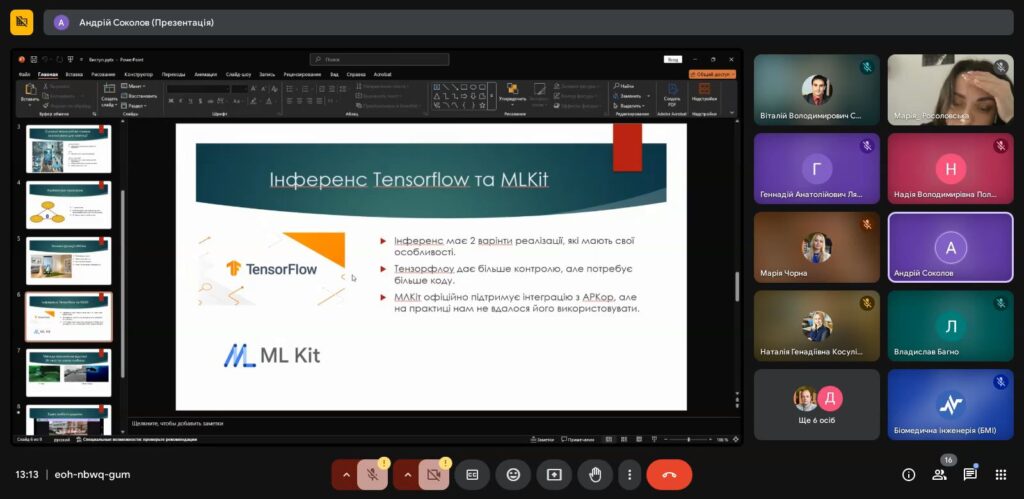The image size is (1024, 499).
Task: Toggle the camera off button in Meet
Action: click(x=434, y=475)
